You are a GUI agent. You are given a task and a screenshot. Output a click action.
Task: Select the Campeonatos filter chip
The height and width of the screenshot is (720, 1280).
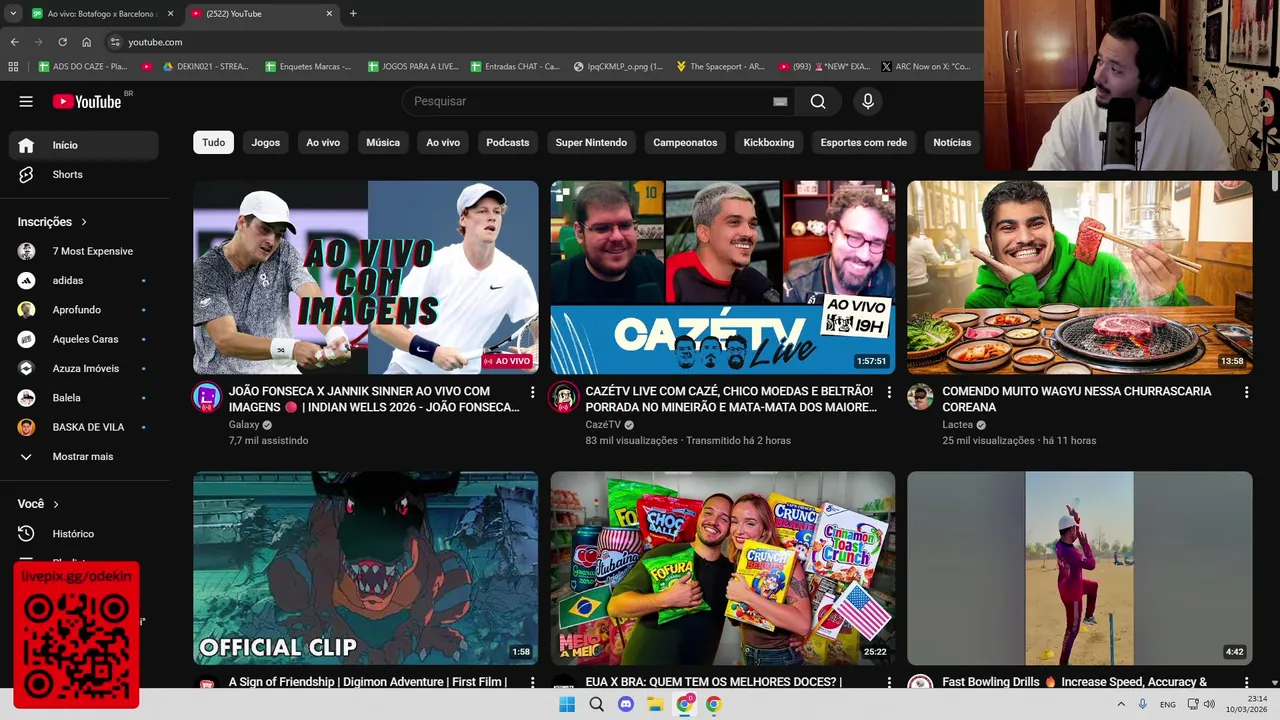[x=685, y=142]
